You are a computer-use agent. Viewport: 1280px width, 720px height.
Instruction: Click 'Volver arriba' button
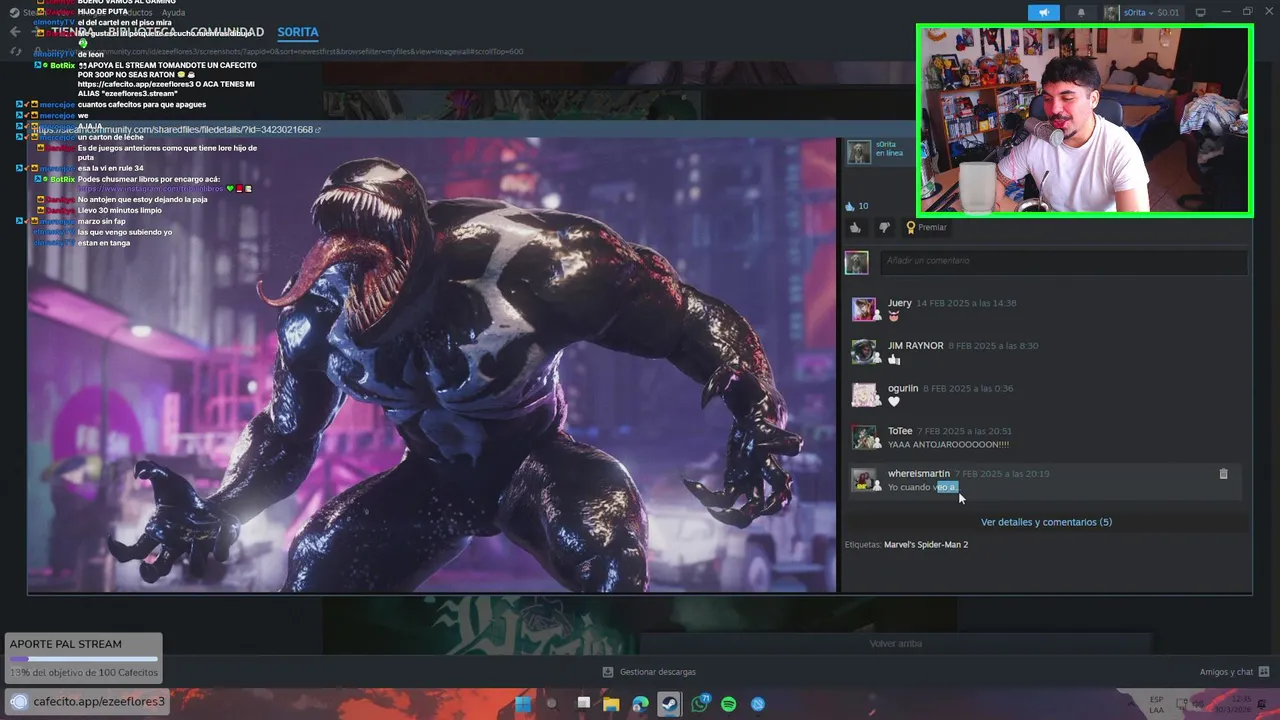point(896,644)
